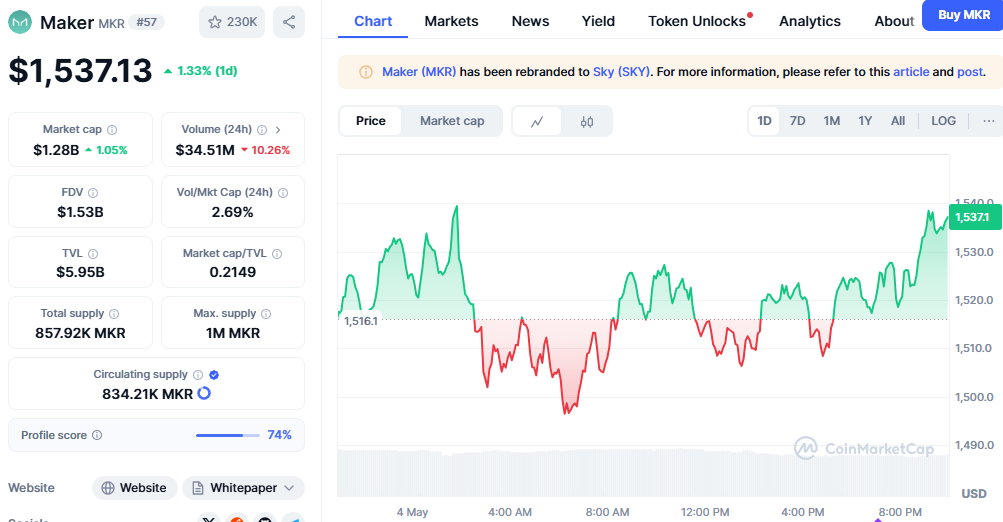Click the Market cap info icon
This screenshot has width=1003, height=522.
[x=112, y=130]
